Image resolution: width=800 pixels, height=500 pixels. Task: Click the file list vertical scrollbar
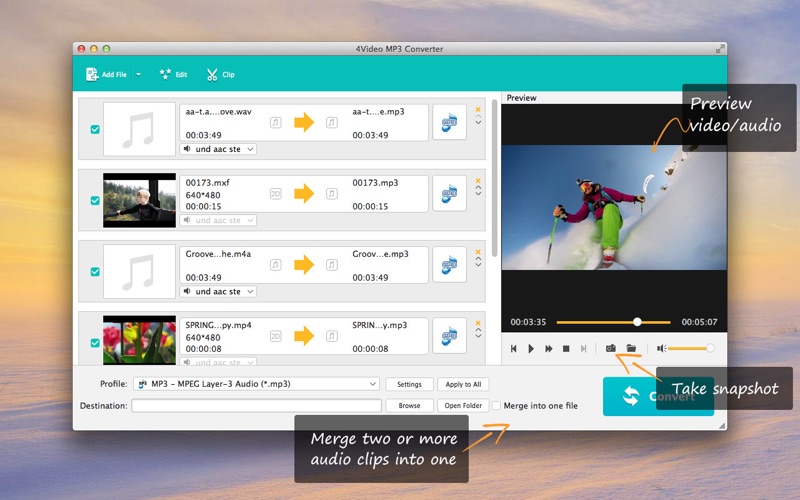pyautogui.click(x=494, y=179)
